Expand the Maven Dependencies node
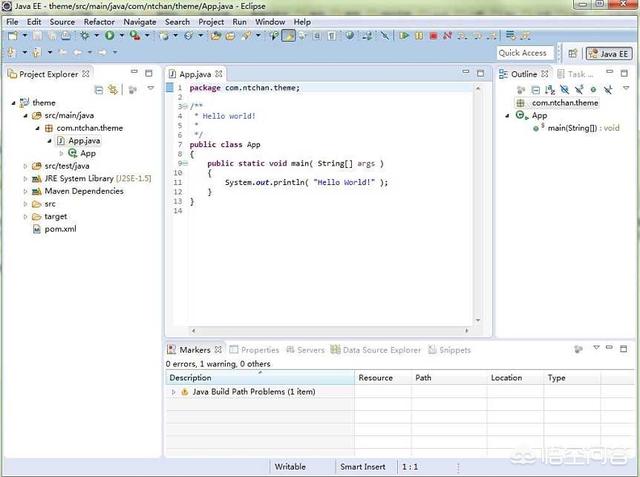The image size is (640, 477). 25,190
